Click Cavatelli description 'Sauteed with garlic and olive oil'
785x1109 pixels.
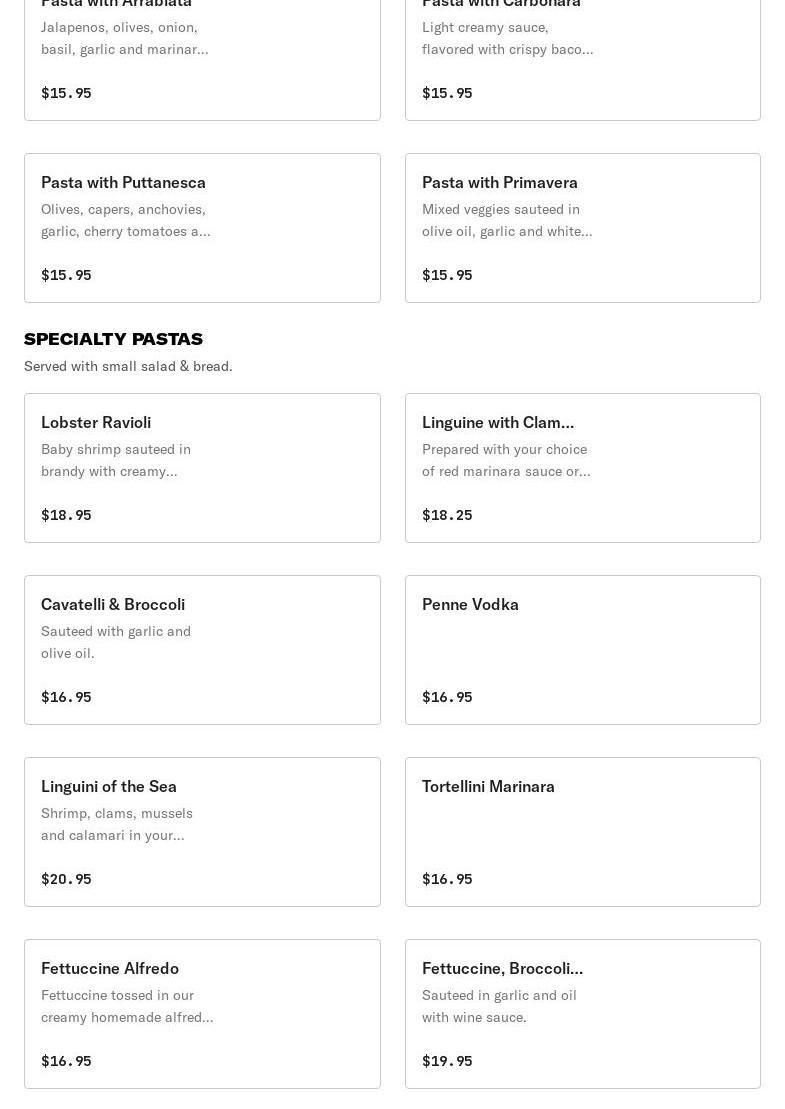pyautogui.click(x=116, y=642)
